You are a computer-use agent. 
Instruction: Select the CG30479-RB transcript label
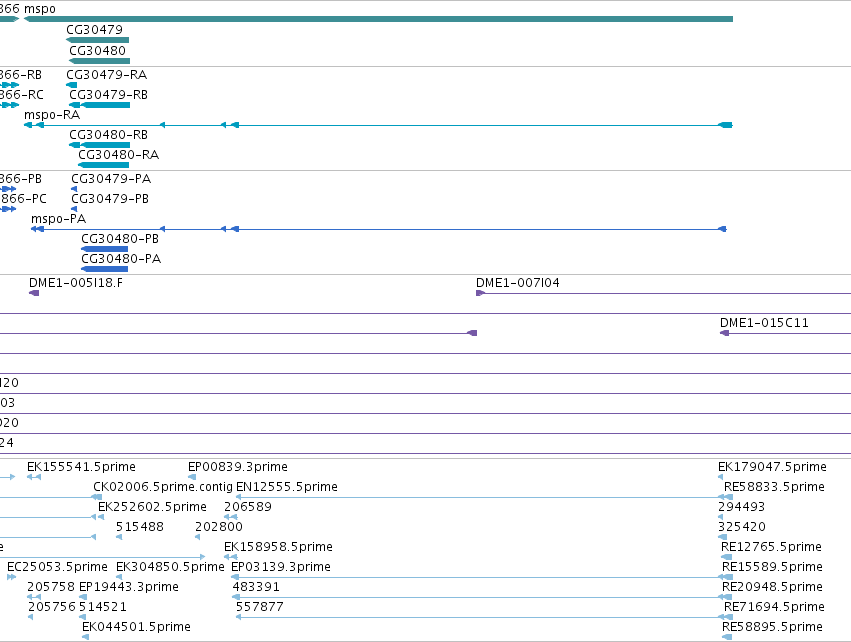click(108, 94)
